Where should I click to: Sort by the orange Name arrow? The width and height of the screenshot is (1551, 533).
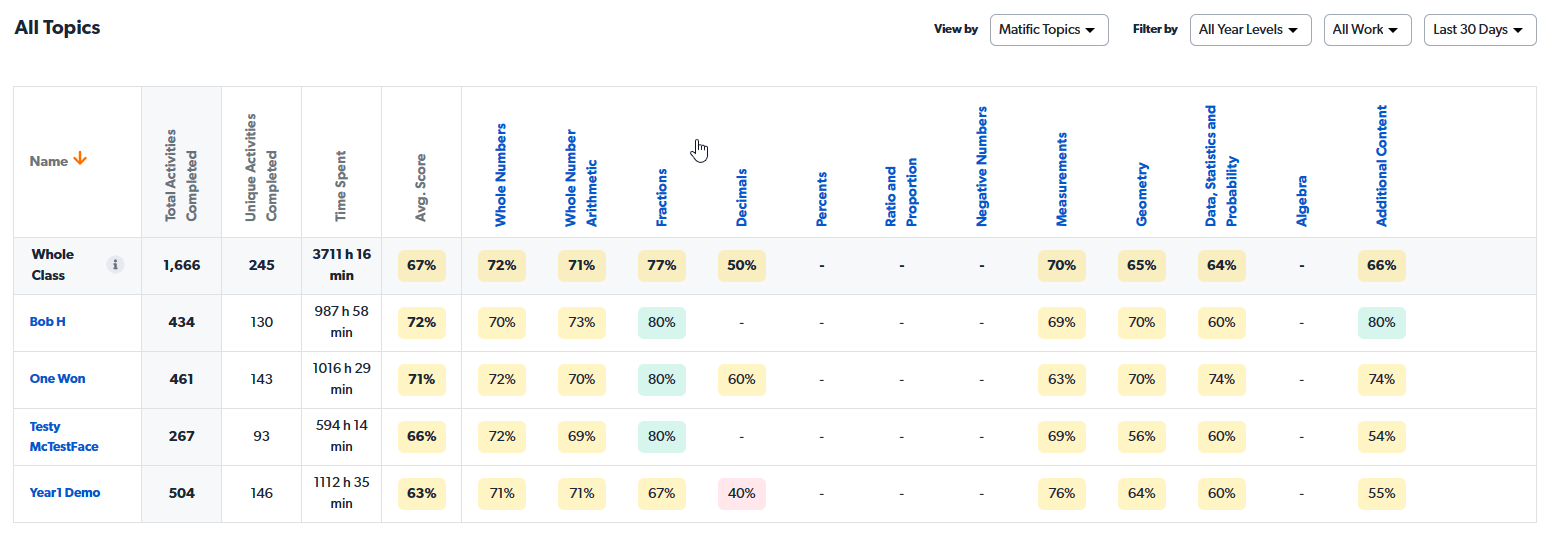(x=81, y=160)
